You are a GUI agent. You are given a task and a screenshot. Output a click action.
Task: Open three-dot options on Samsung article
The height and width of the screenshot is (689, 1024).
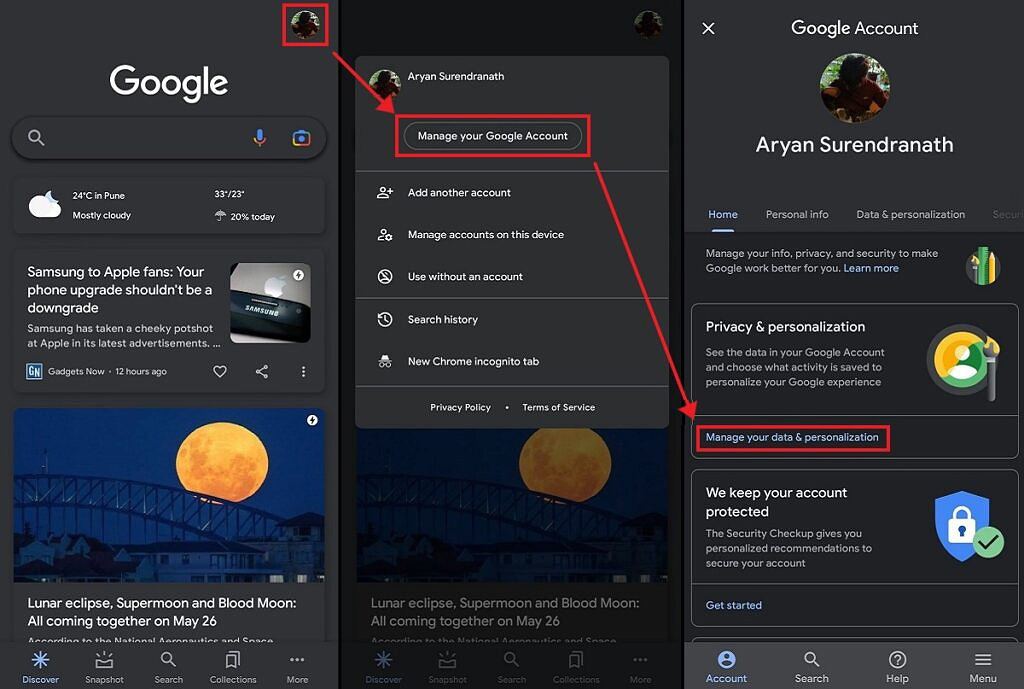click(x=303, y=372)
